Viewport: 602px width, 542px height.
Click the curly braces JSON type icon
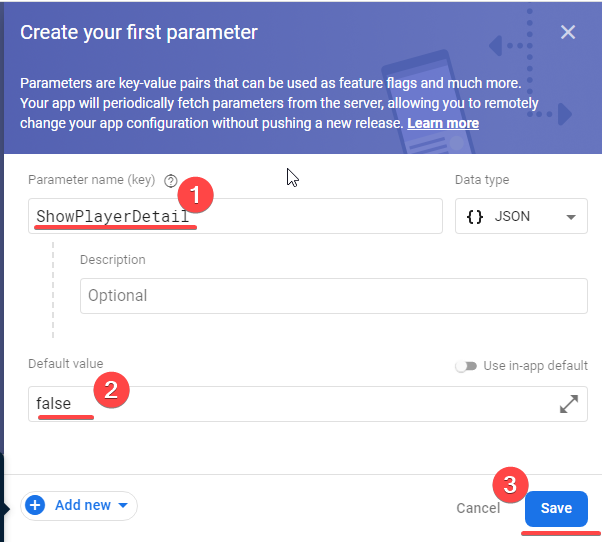click(x=476, y=216)
